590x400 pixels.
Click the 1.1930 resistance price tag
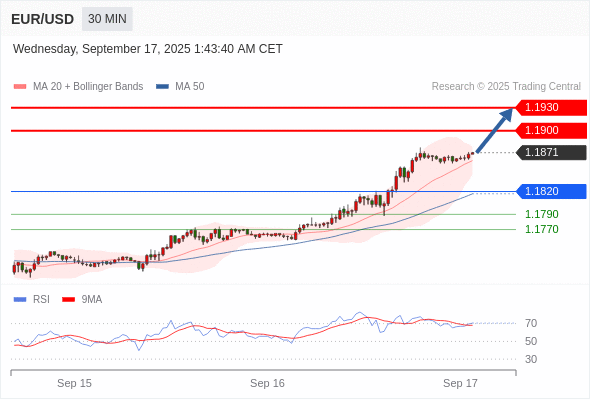pos(551,108)
